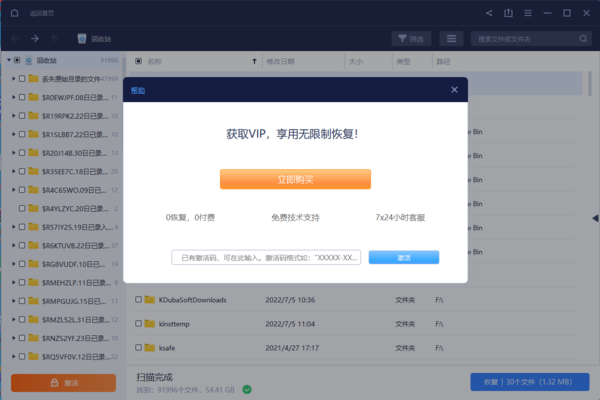Click the home icon in title bar
This screenshot has width=600, height=400.
[x=15, y=13]
